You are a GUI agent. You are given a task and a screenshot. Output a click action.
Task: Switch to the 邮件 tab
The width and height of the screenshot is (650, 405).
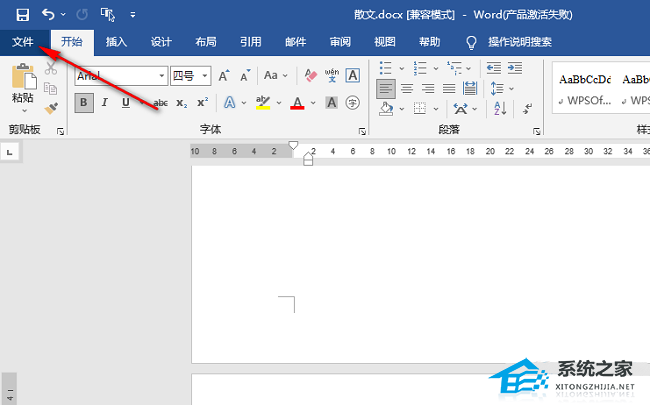296,42
